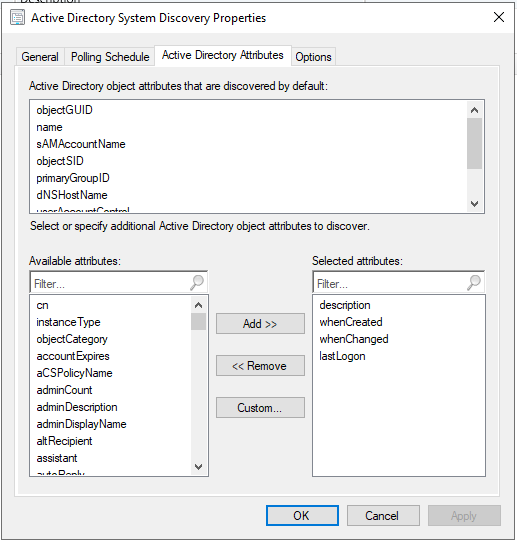Select adminDescription in Available attributes
Viewport: 517px width, 542px height.
tap(77, 406)
